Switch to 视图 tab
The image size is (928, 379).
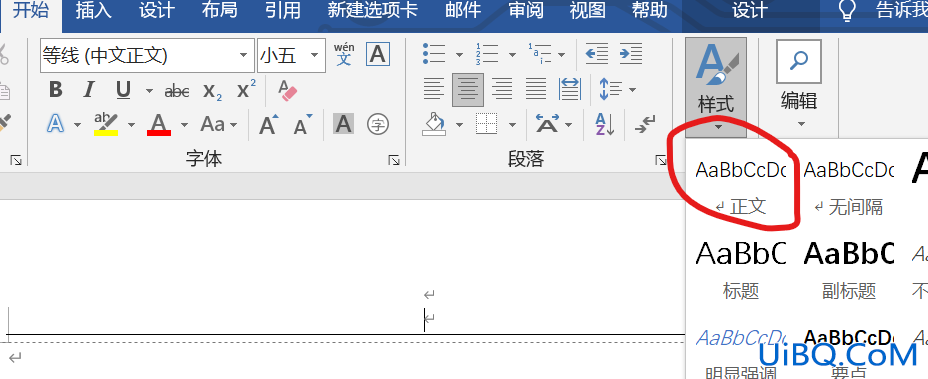click(588, 10)
